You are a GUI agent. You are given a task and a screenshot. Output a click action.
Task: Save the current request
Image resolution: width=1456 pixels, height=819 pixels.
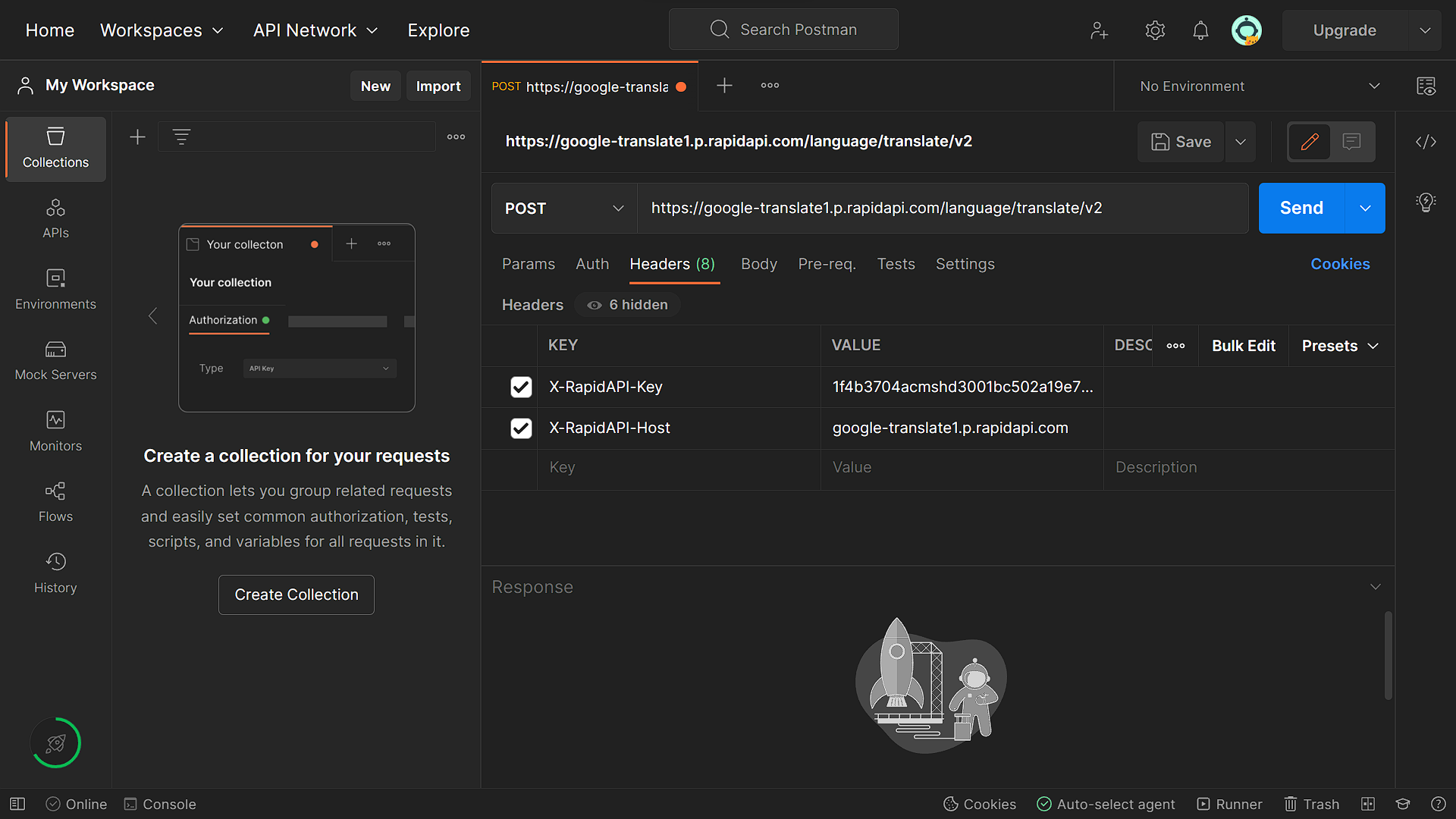(x=1181, y=142)
